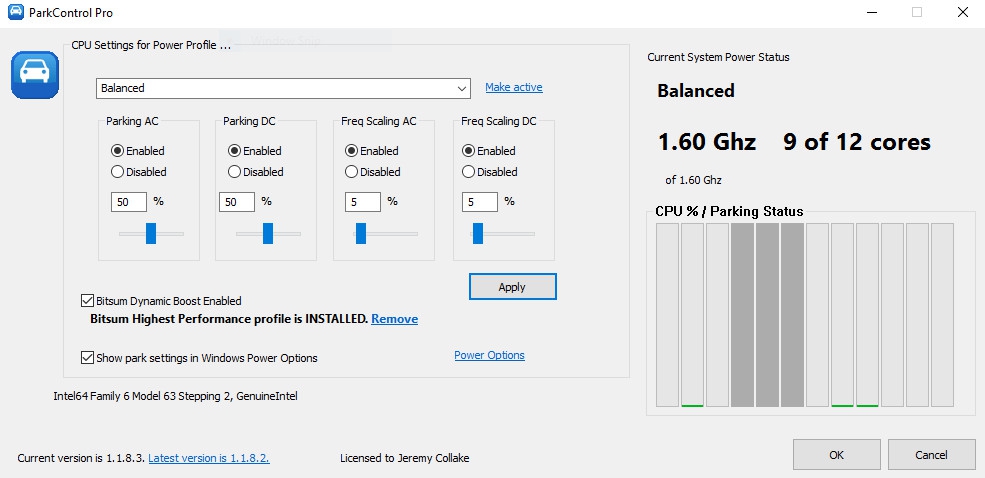Image resolution: width=985 pixels, height=478 pixels.
Task: Click the bold Balanced power status text
Action: 695,91
